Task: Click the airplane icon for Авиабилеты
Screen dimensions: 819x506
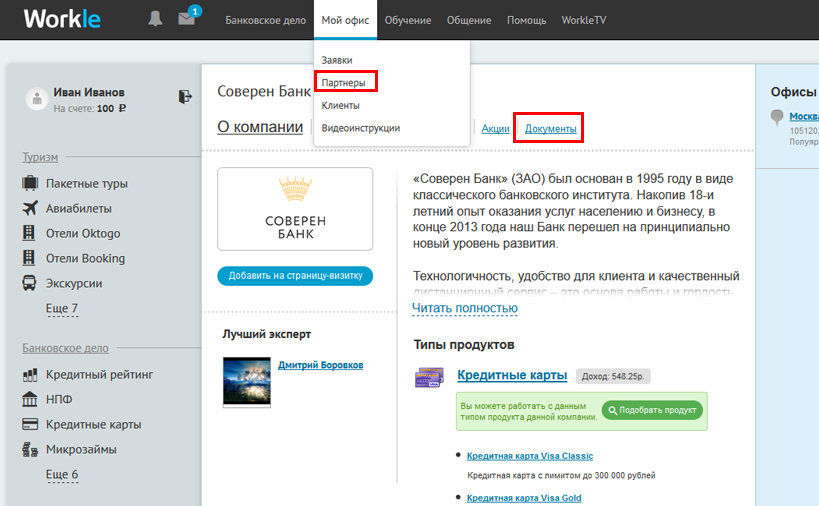Action: [30, 208]
